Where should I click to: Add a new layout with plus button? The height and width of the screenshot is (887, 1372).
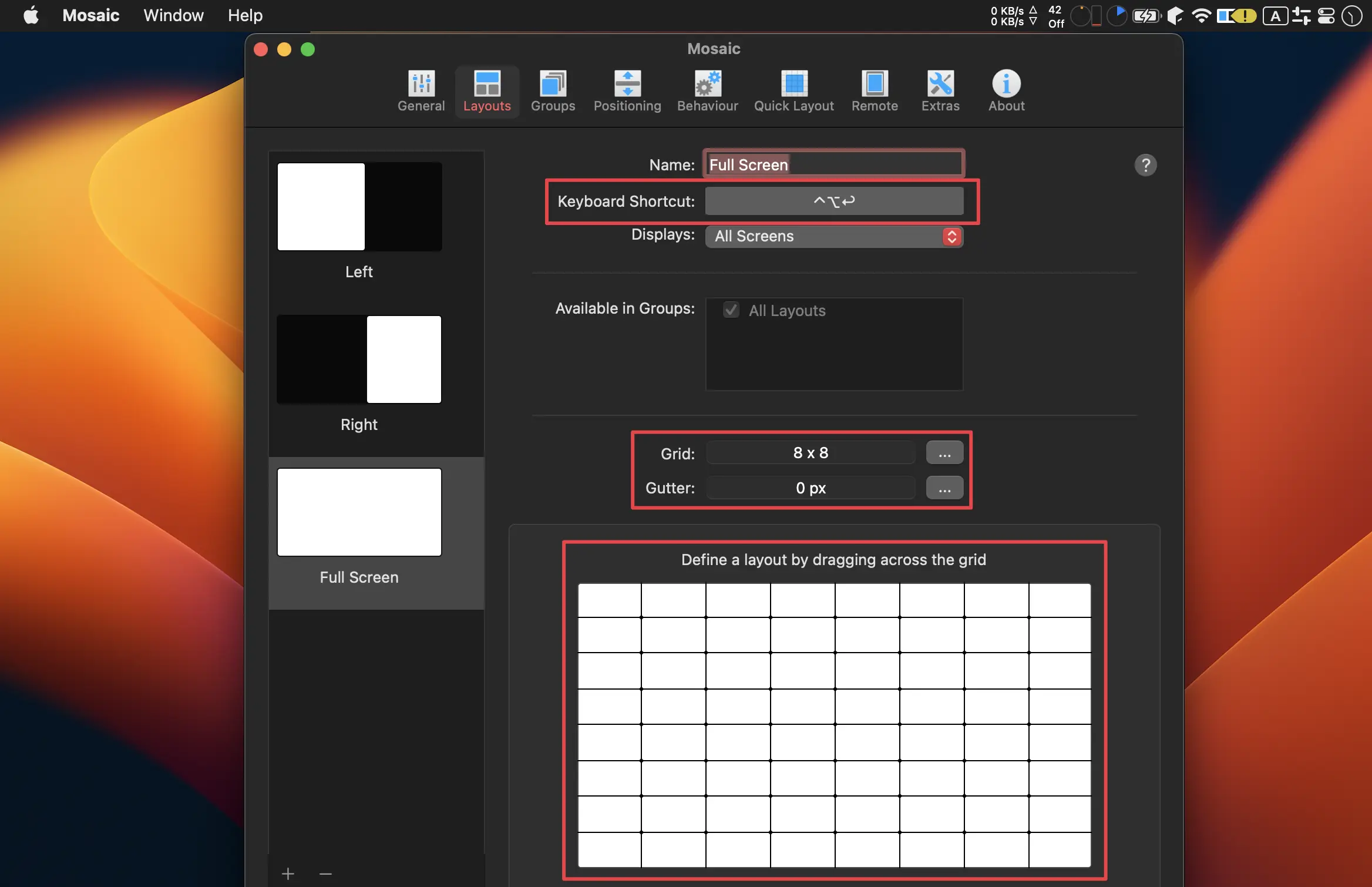point(288,873)
